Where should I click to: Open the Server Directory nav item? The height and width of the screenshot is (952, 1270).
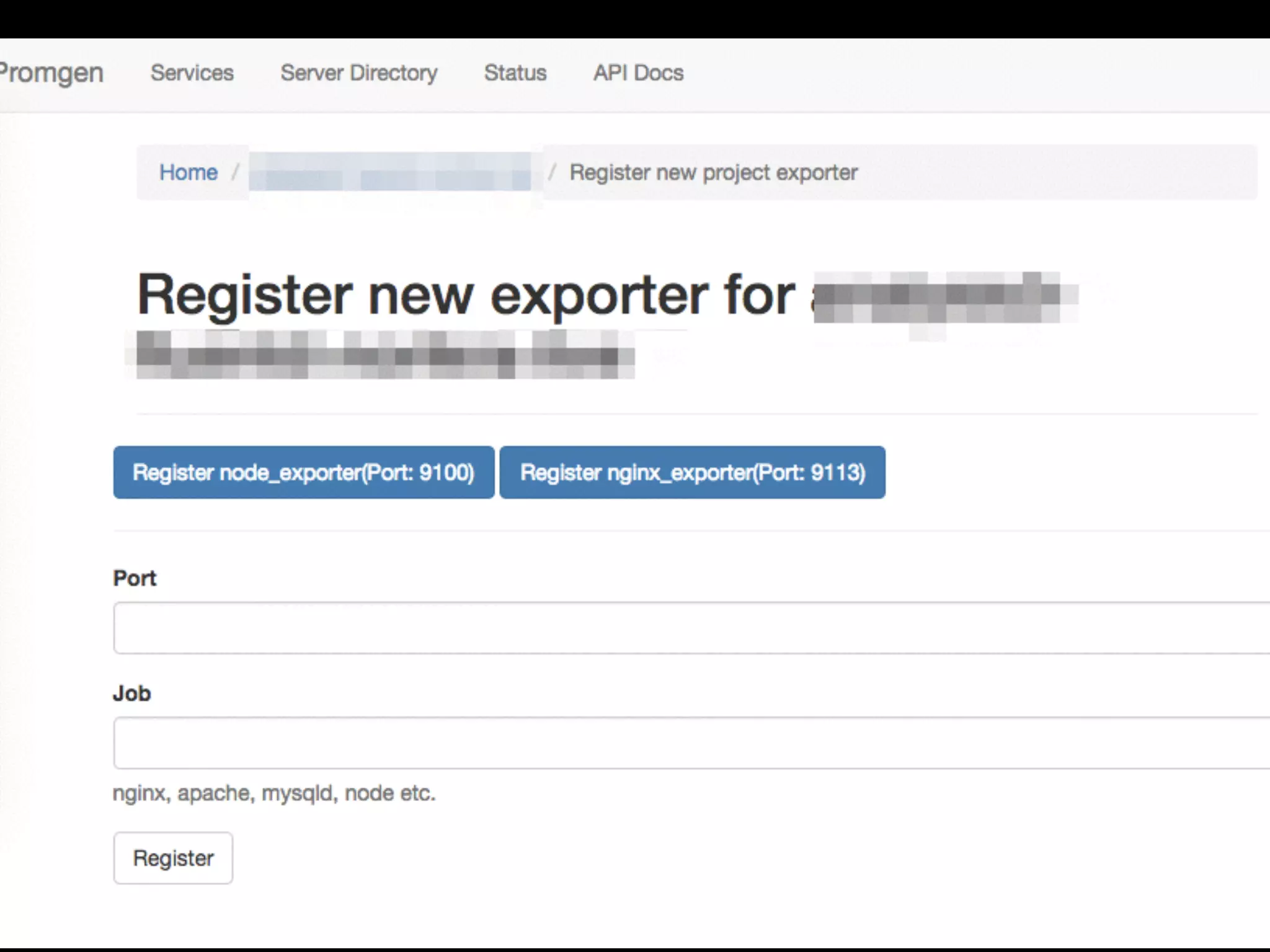coord(359,73)
